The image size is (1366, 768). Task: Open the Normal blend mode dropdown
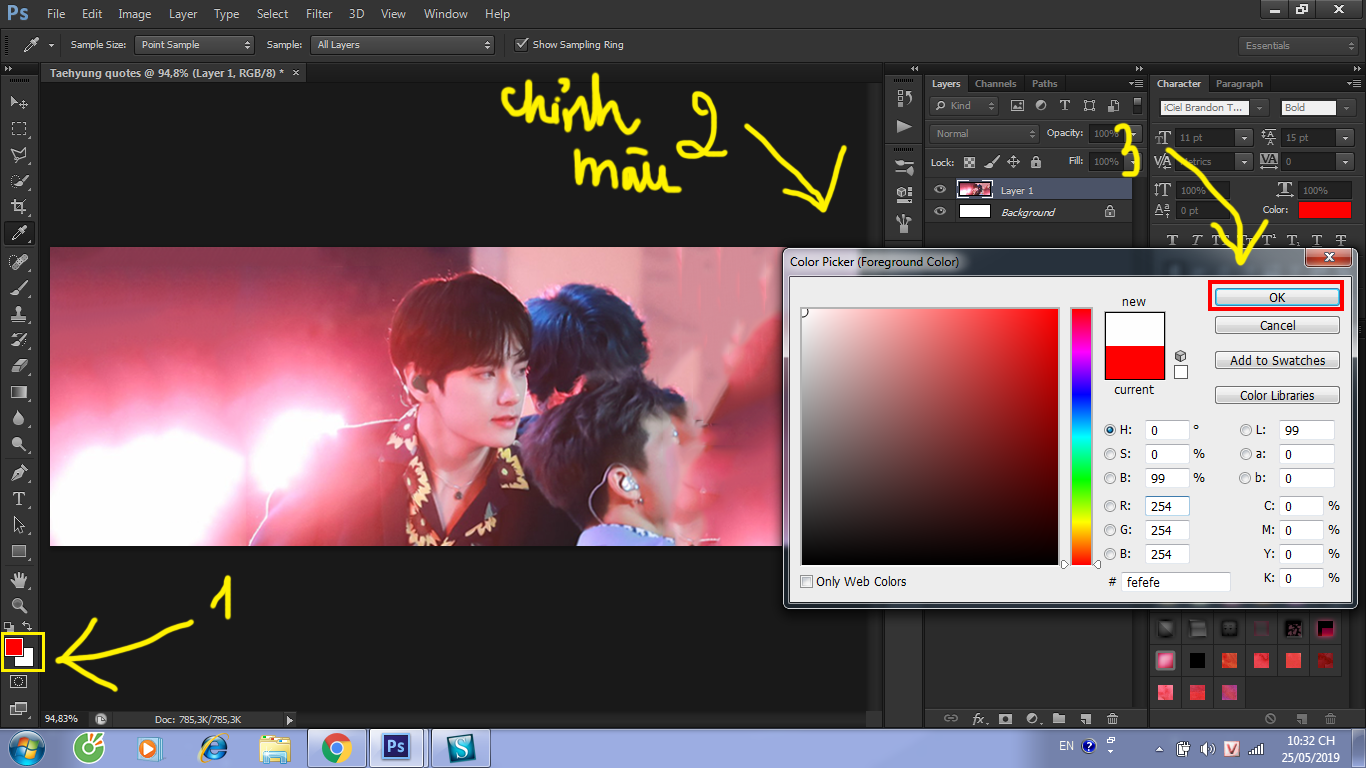(x=985, y=133)
